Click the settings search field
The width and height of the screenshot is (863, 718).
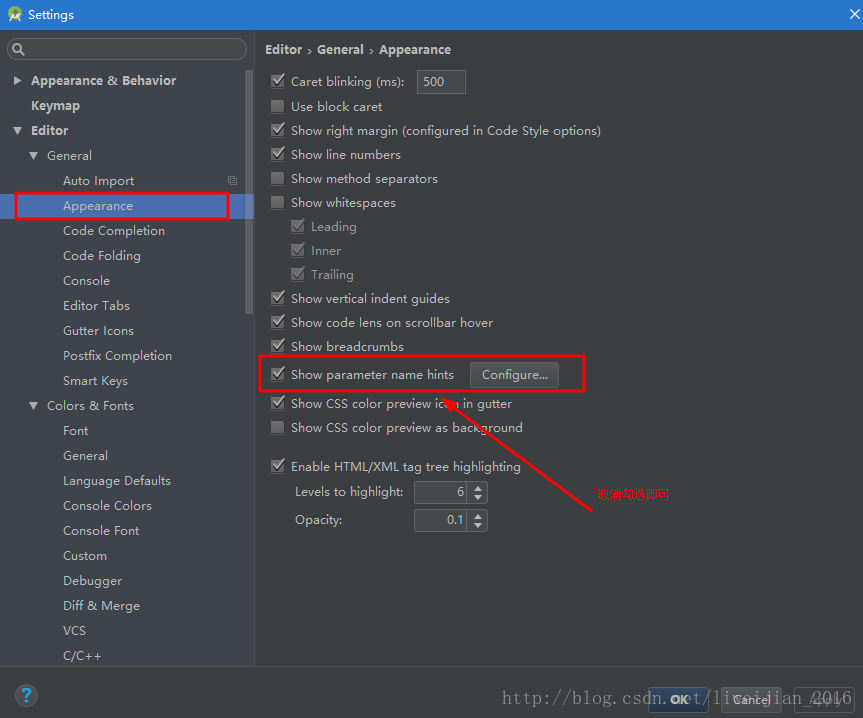pyautogui.click(x=127, y=49)
